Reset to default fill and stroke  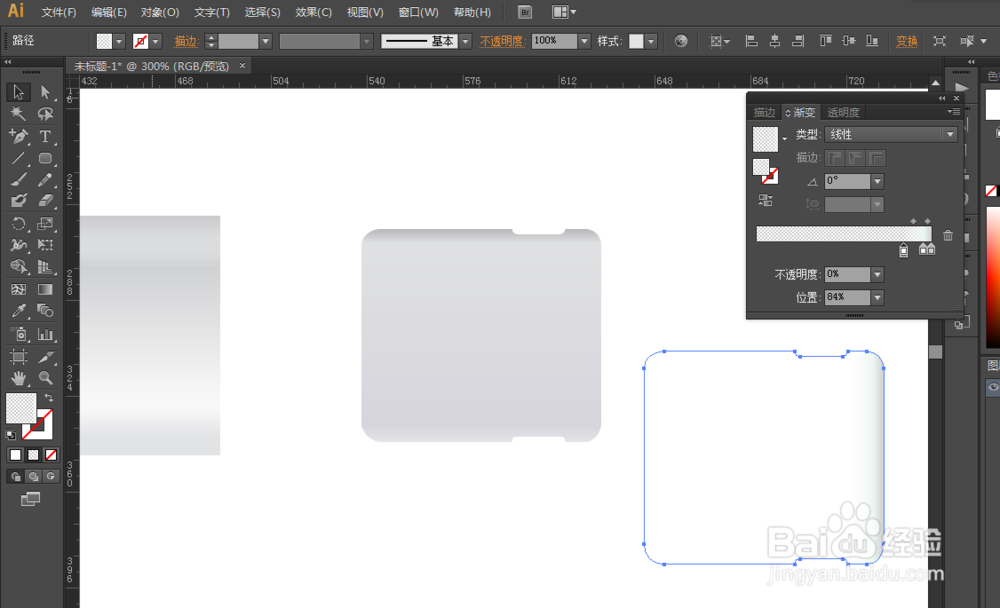(11, 435)
